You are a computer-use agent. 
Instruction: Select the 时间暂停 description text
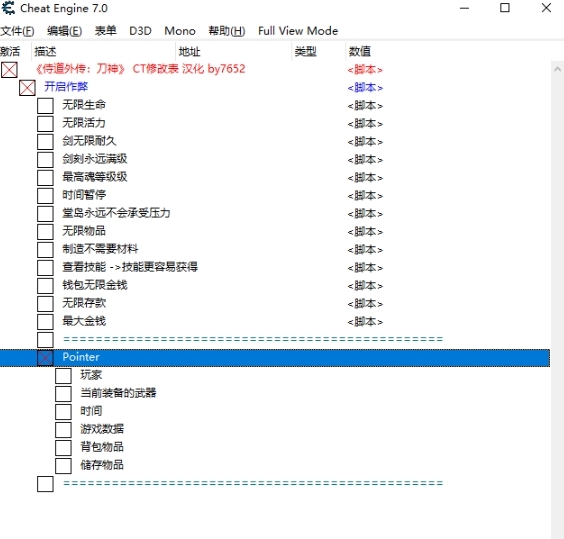(84, 195)
